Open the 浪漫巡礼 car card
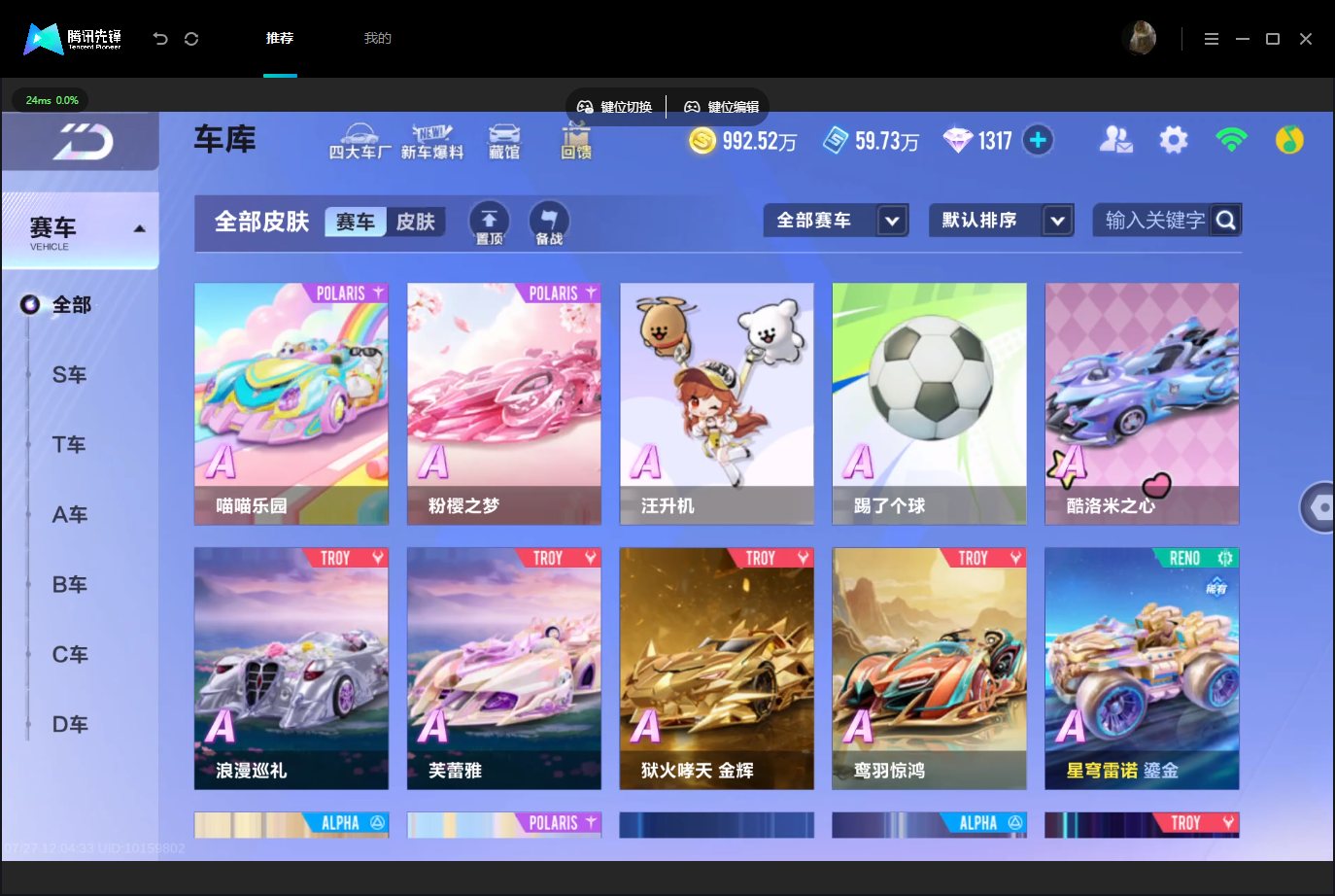 (x=291, y=669)
